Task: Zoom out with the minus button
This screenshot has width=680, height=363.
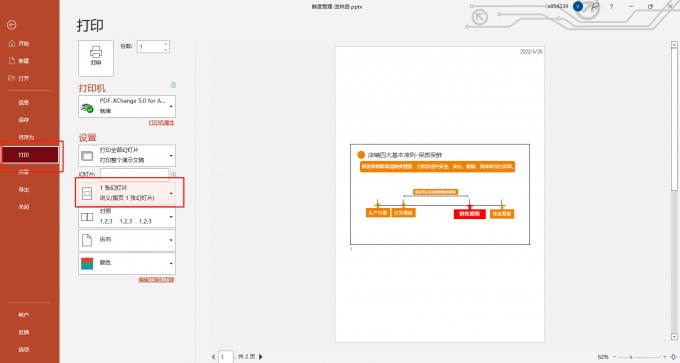Action: click(615, 357)
